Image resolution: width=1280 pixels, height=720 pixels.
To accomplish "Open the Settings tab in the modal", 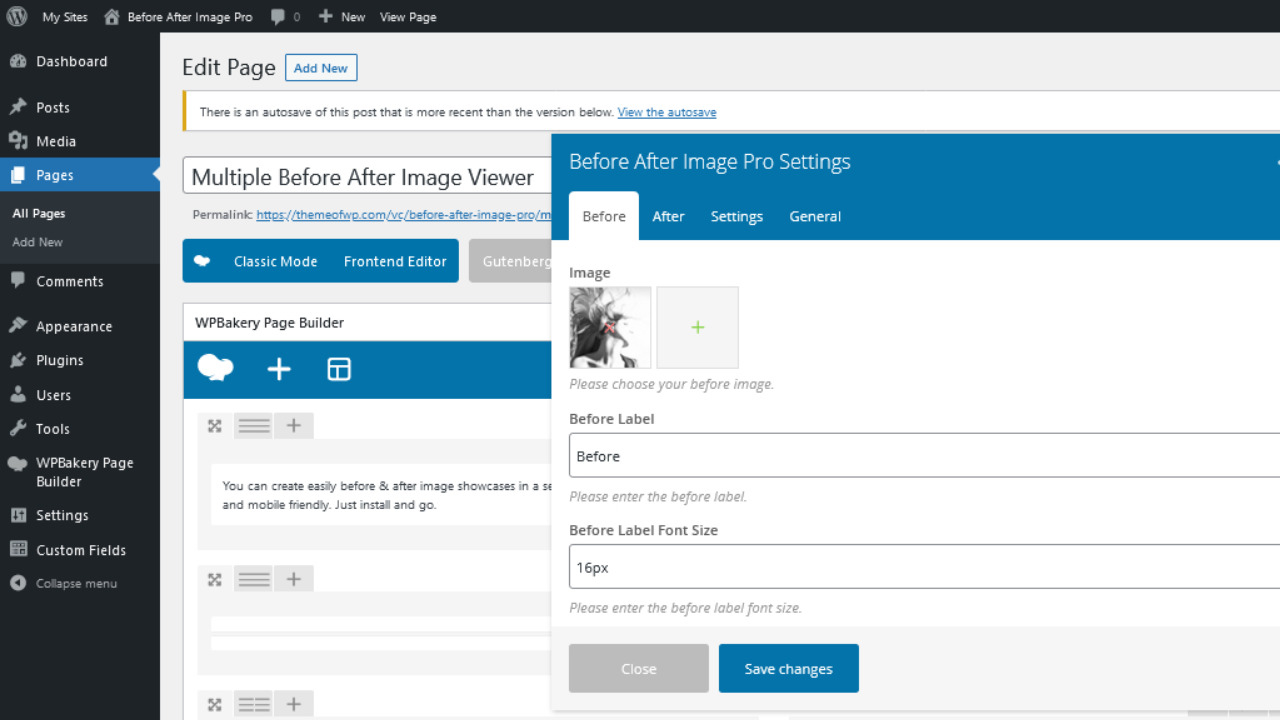I will 737,216.
